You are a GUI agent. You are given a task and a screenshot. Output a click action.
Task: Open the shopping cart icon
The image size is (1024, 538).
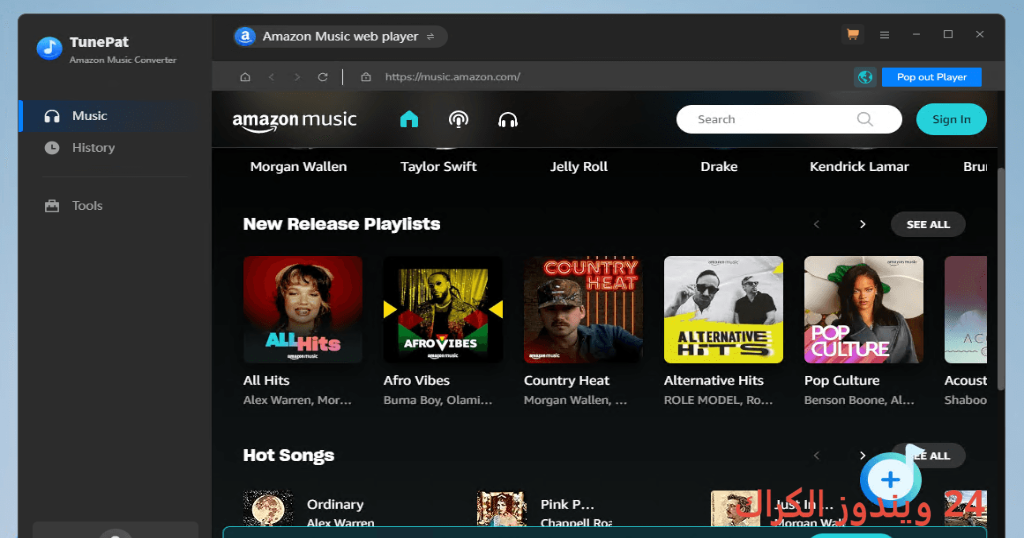coord(852,35)
